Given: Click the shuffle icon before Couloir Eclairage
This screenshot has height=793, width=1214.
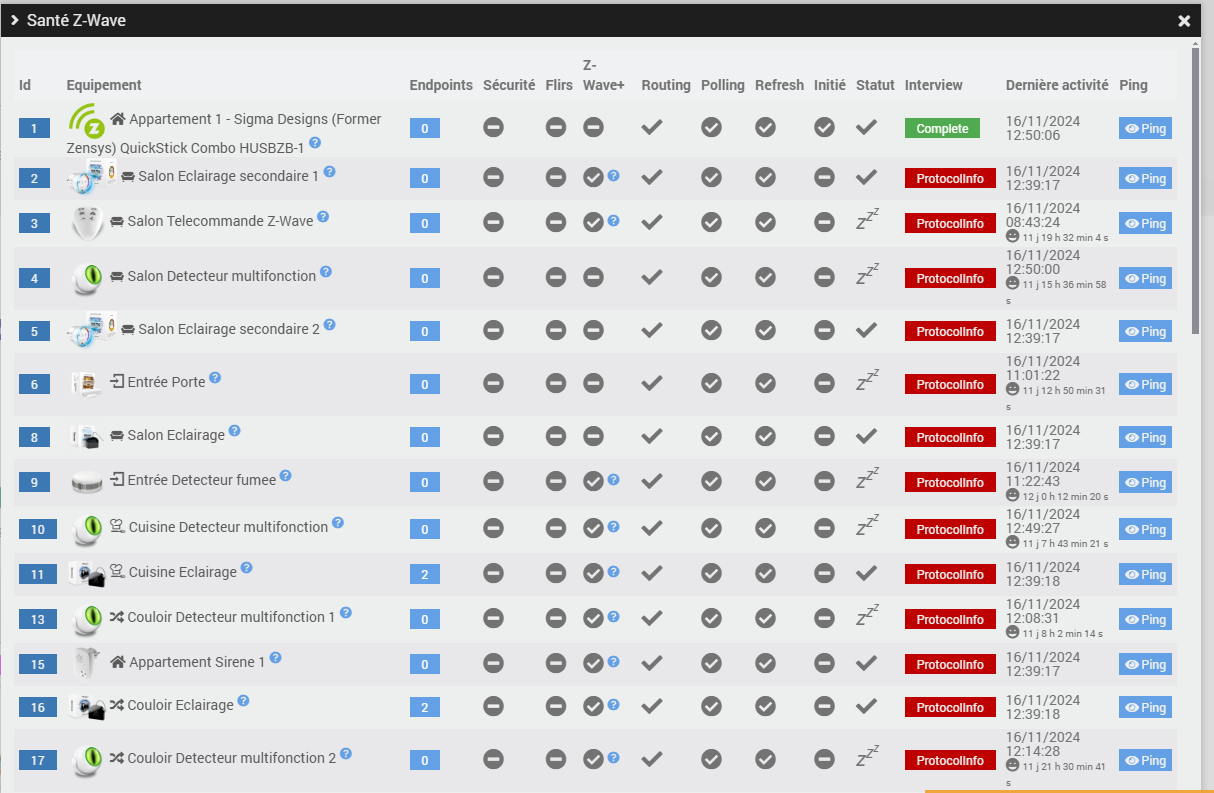Looking at the screenshot, I should click(x=116, y=705).
